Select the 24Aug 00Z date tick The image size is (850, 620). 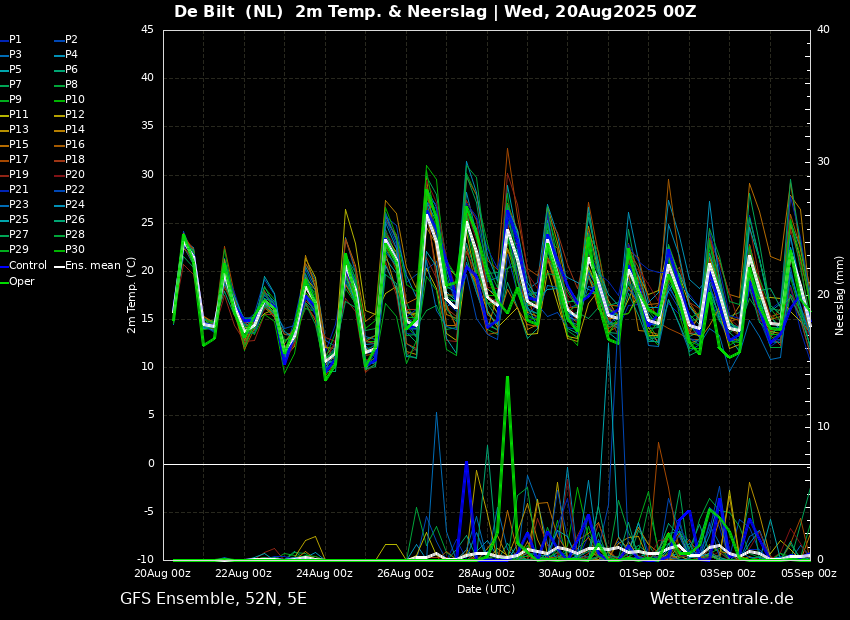coord(324,573)
